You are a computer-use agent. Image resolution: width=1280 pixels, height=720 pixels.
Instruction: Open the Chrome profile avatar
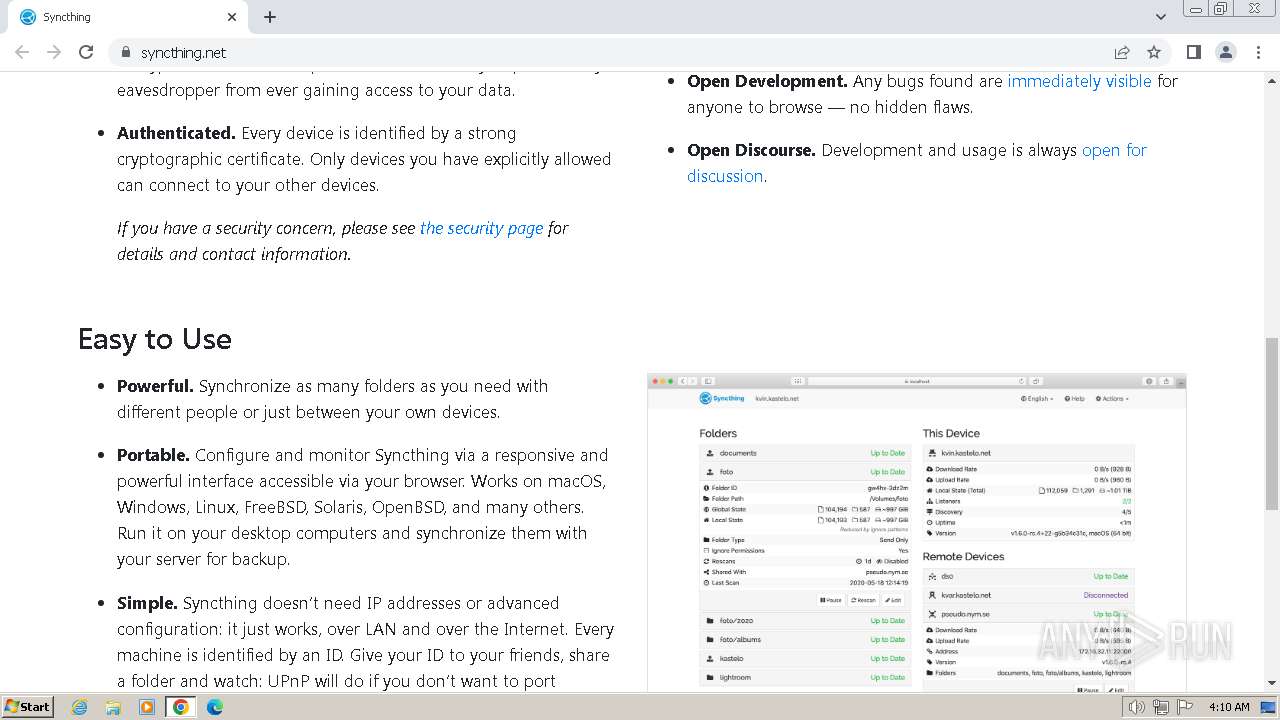(1226, 52)
